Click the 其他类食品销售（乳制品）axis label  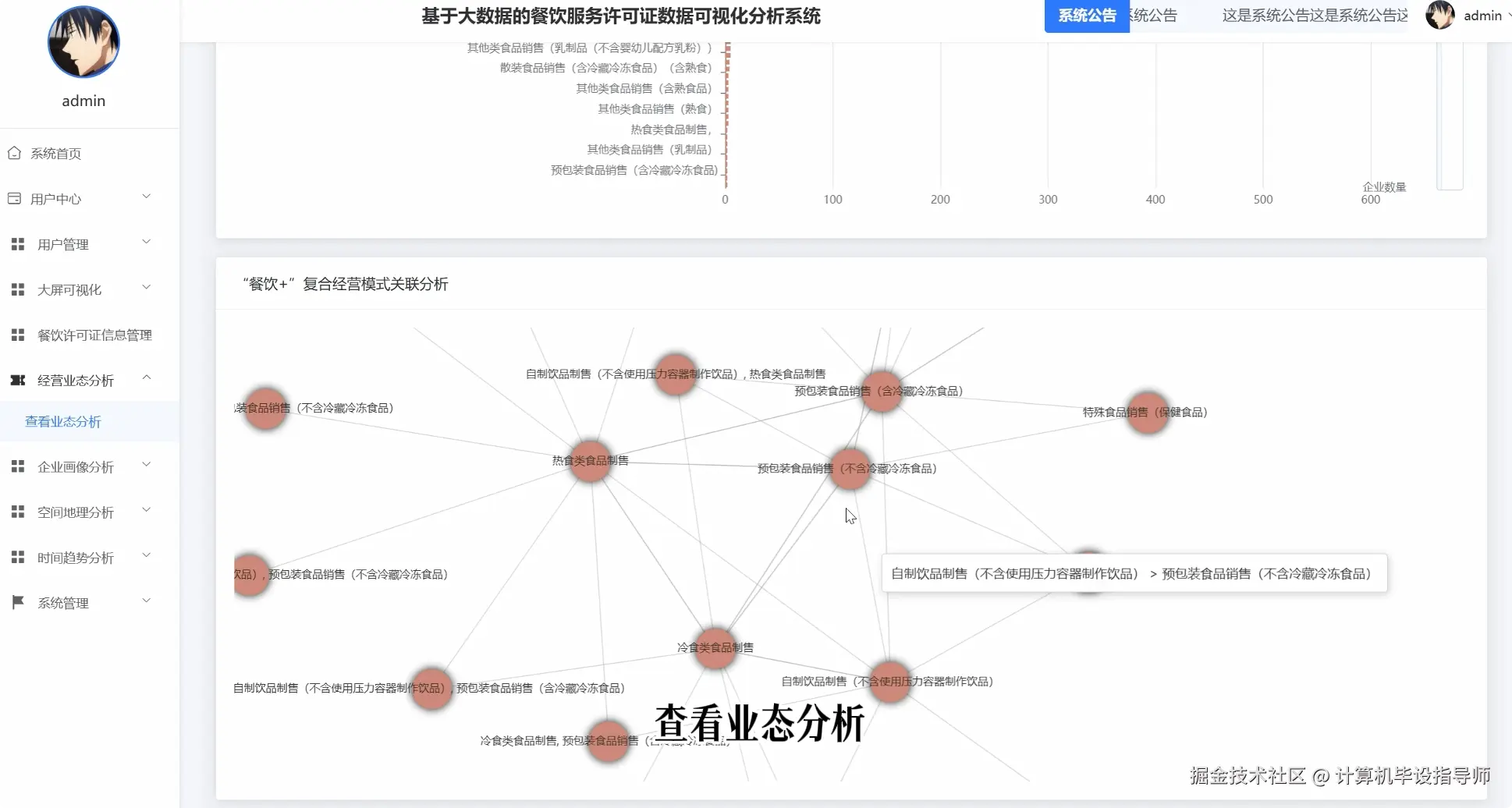[x=649, y=150]
